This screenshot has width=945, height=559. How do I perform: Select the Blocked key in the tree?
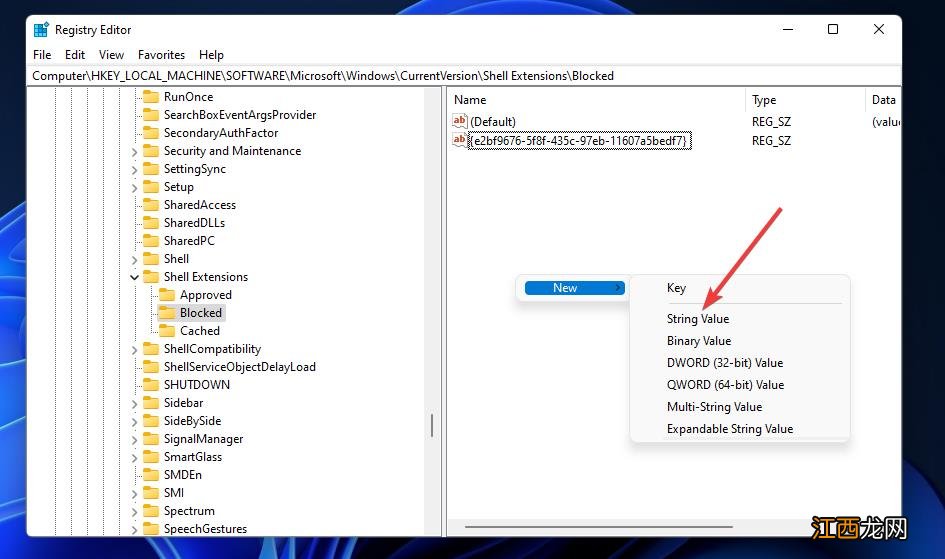point(201,313)
